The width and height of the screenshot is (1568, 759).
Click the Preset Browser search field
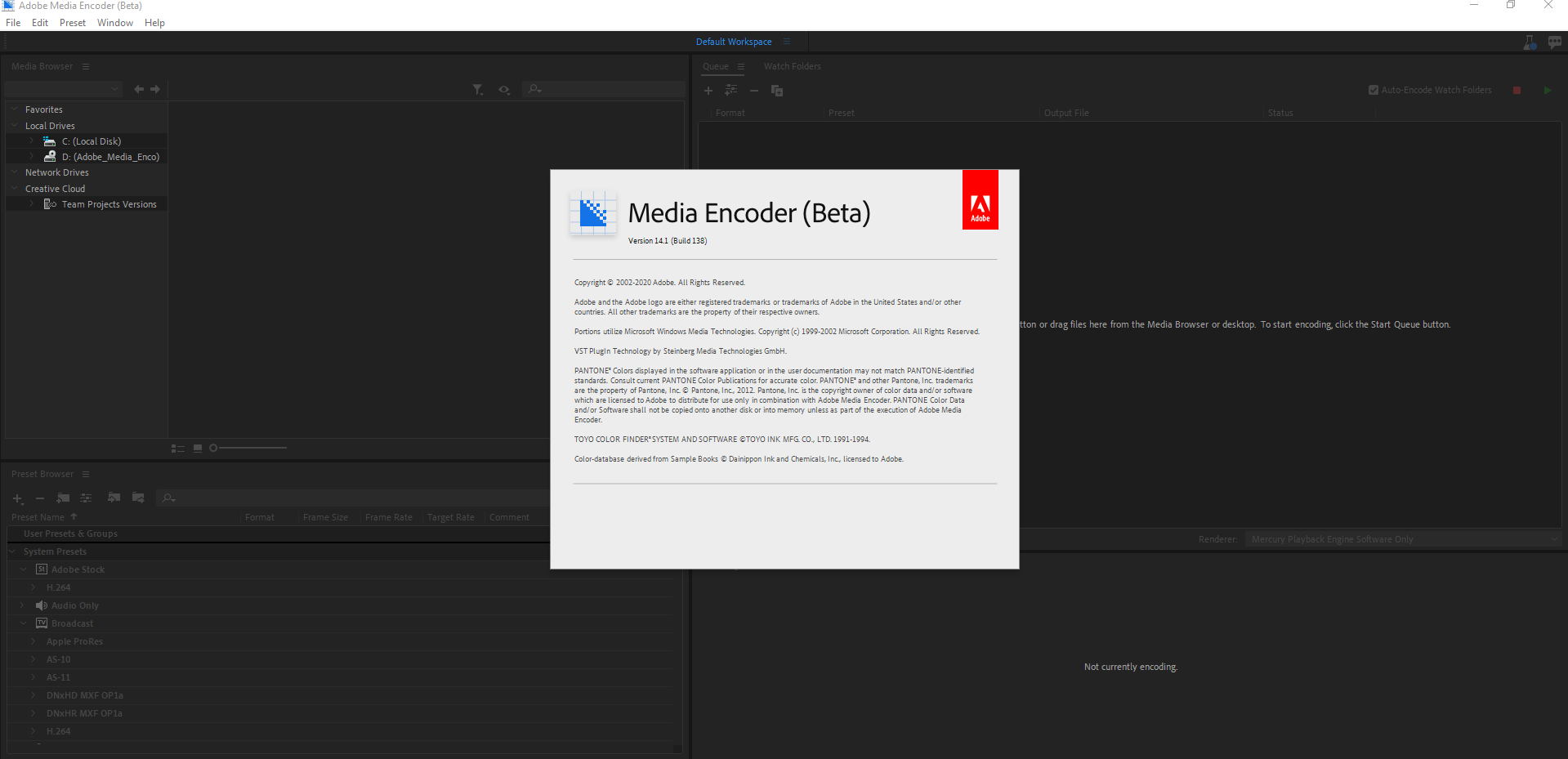click(353, 498)
